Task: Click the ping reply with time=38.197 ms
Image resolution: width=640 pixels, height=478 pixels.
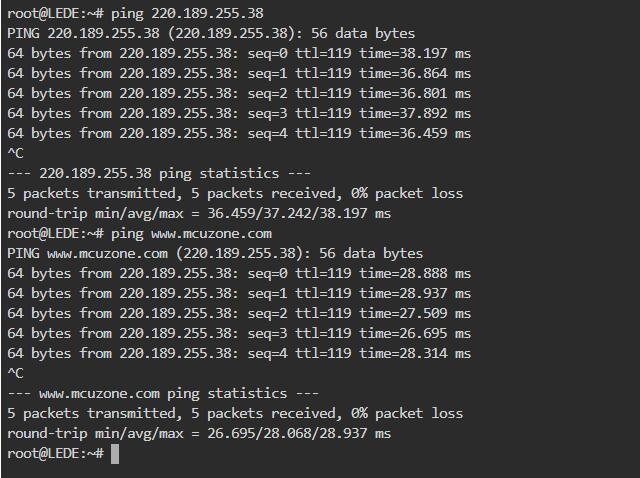Action: pyautogui.click(x=238, y=53)
